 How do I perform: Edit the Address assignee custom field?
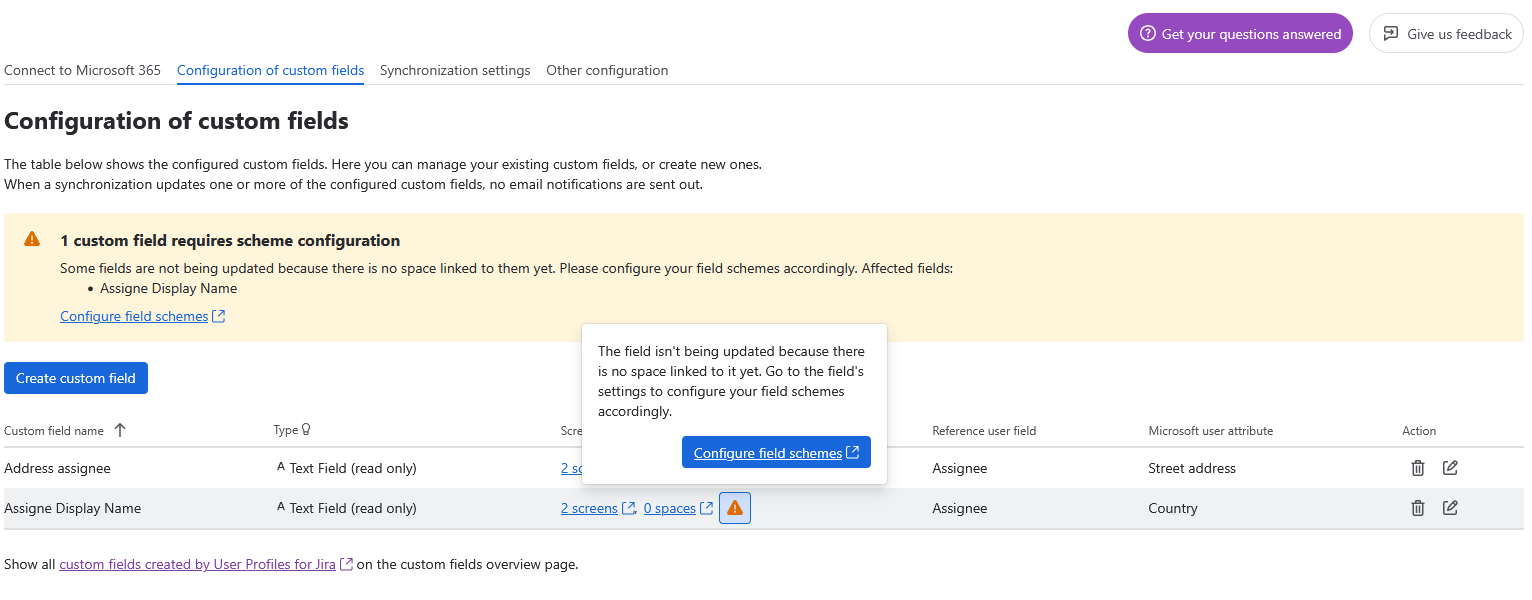click(1450, 468)
